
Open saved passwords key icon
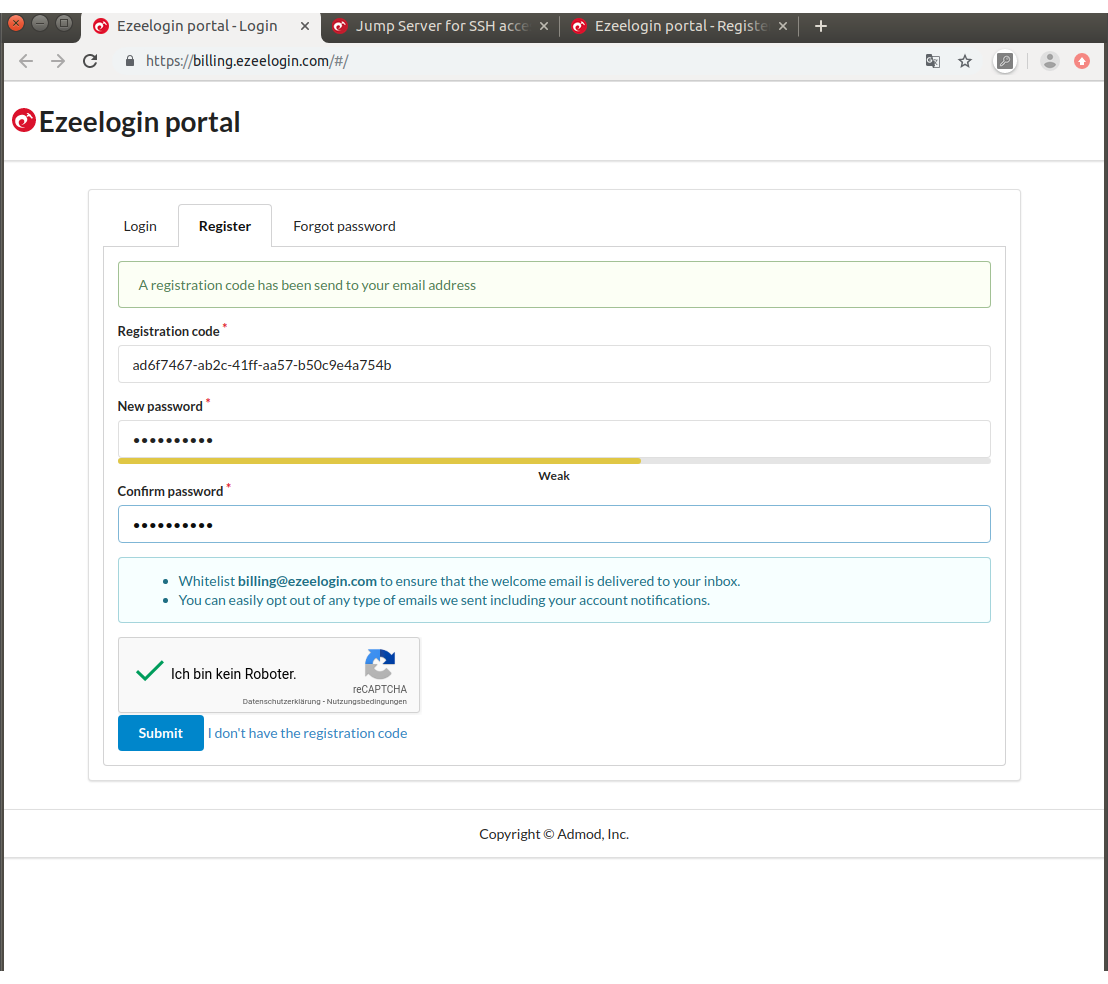pos(1005,61)
